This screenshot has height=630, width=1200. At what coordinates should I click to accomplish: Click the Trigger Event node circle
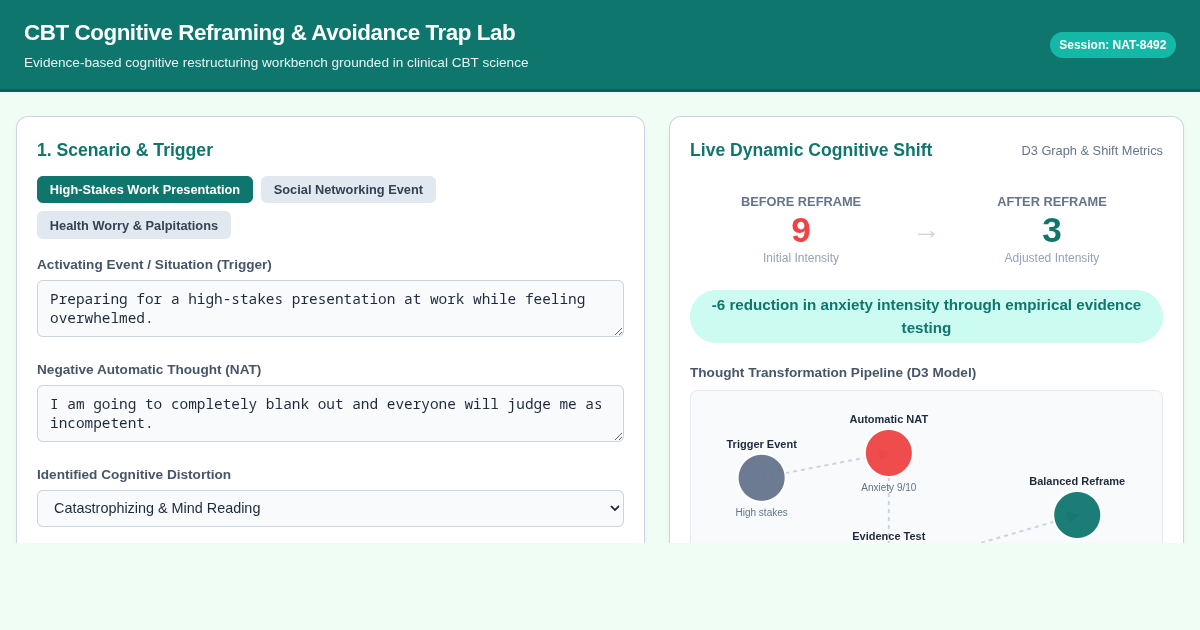tap(762, 478)
